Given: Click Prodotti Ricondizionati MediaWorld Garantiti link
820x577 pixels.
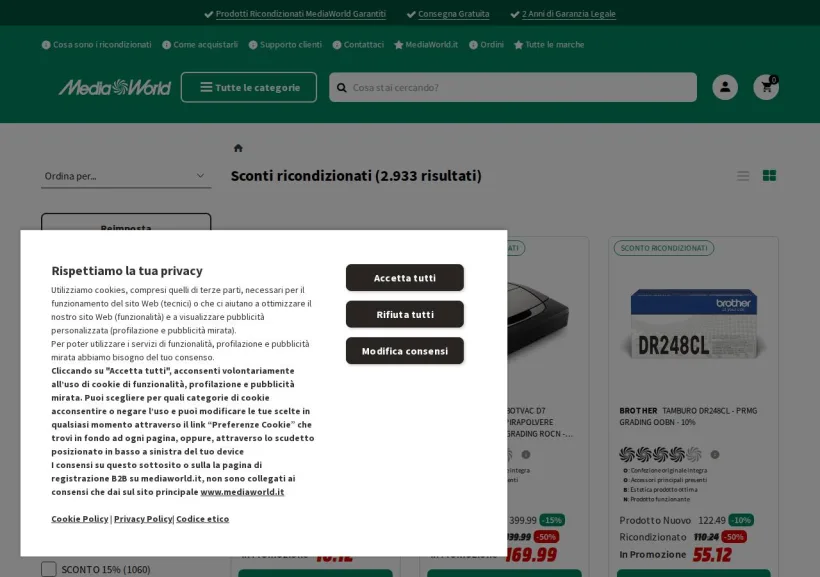Looking at the screenshot, I should [x=301, y=14].
